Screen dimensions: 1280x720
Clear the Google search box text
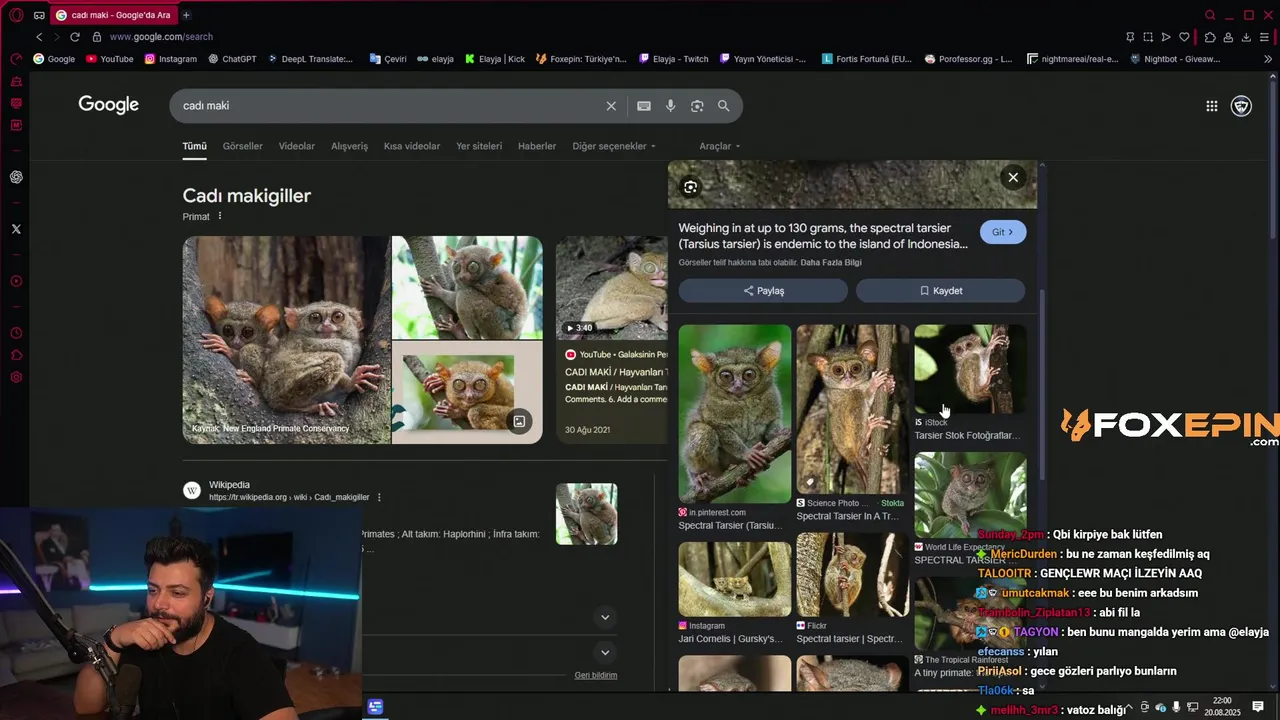[611, 106]
